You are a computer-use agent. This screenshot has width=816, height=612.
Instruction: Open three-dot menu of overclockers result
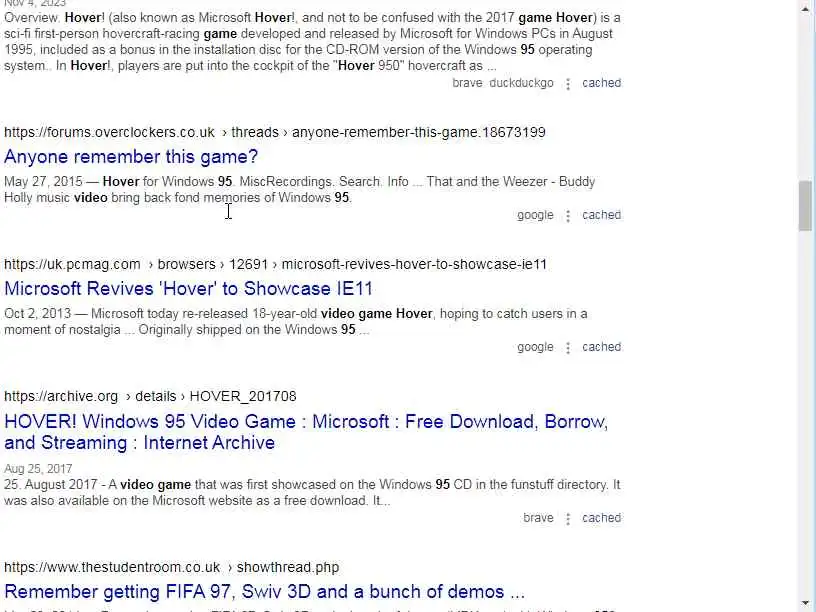point(568,216)
